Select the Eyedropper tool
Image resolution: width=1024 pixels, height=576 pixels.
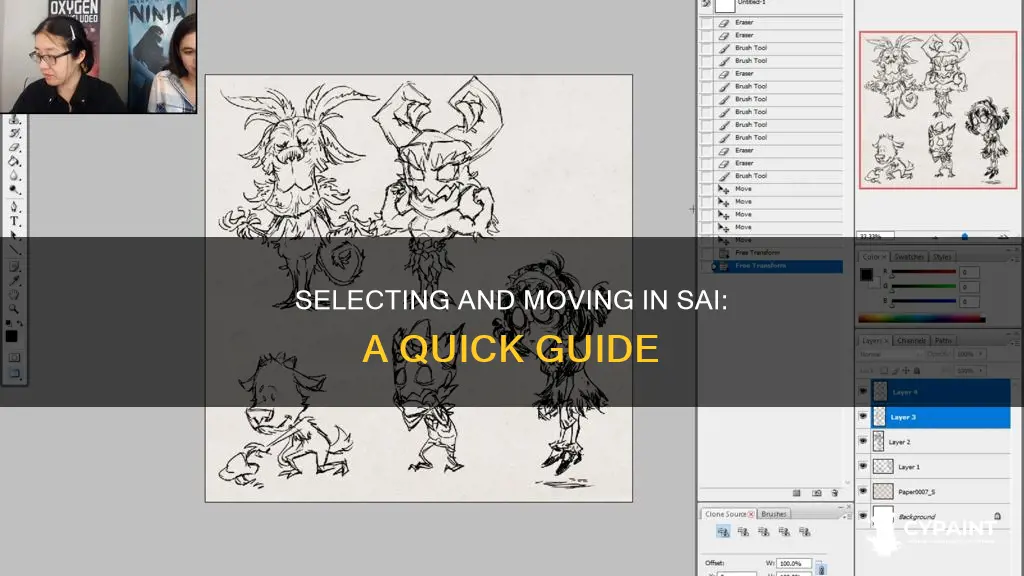point(15,281)
